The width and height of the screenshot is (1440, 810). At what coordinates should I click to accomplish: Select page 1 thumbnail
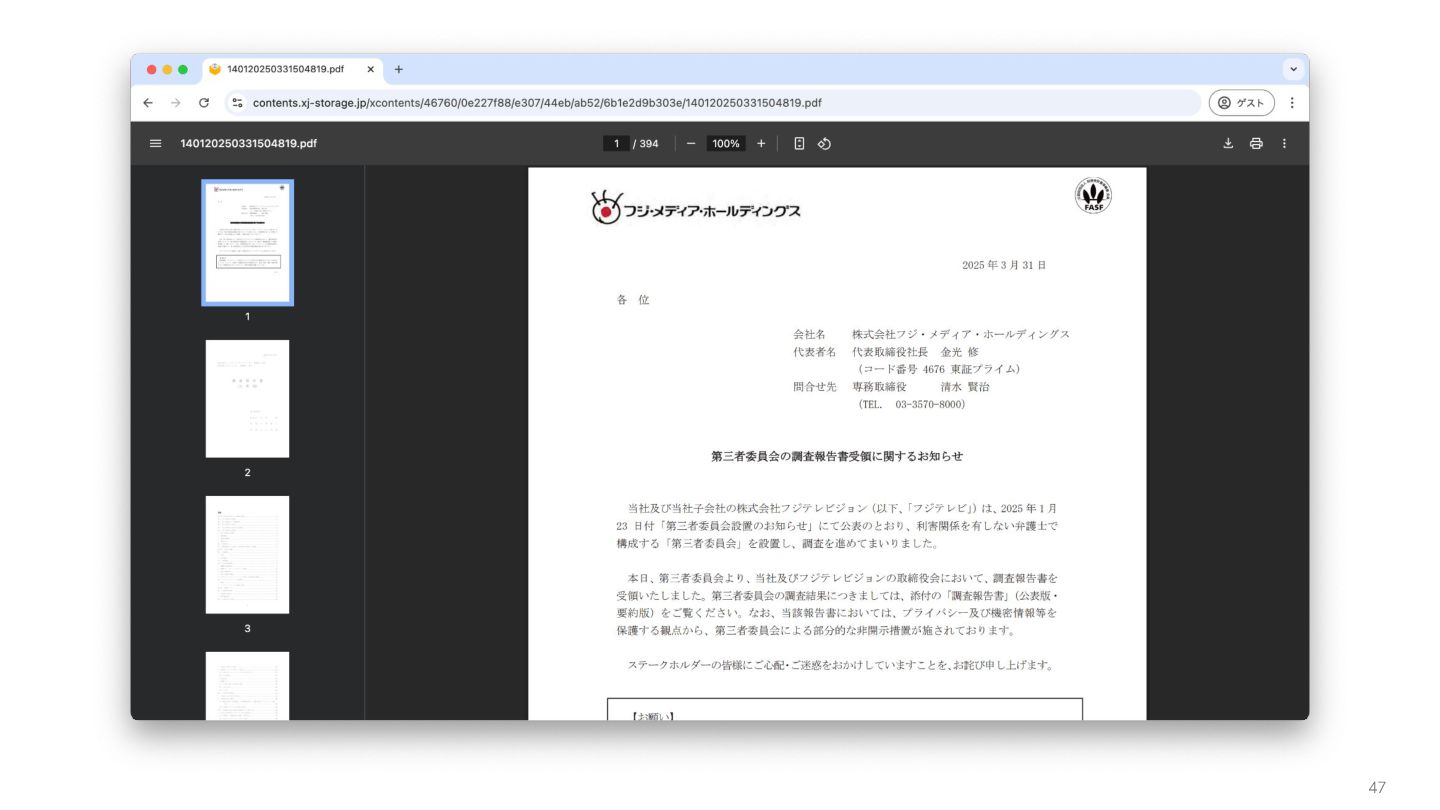tap(247, 242)
